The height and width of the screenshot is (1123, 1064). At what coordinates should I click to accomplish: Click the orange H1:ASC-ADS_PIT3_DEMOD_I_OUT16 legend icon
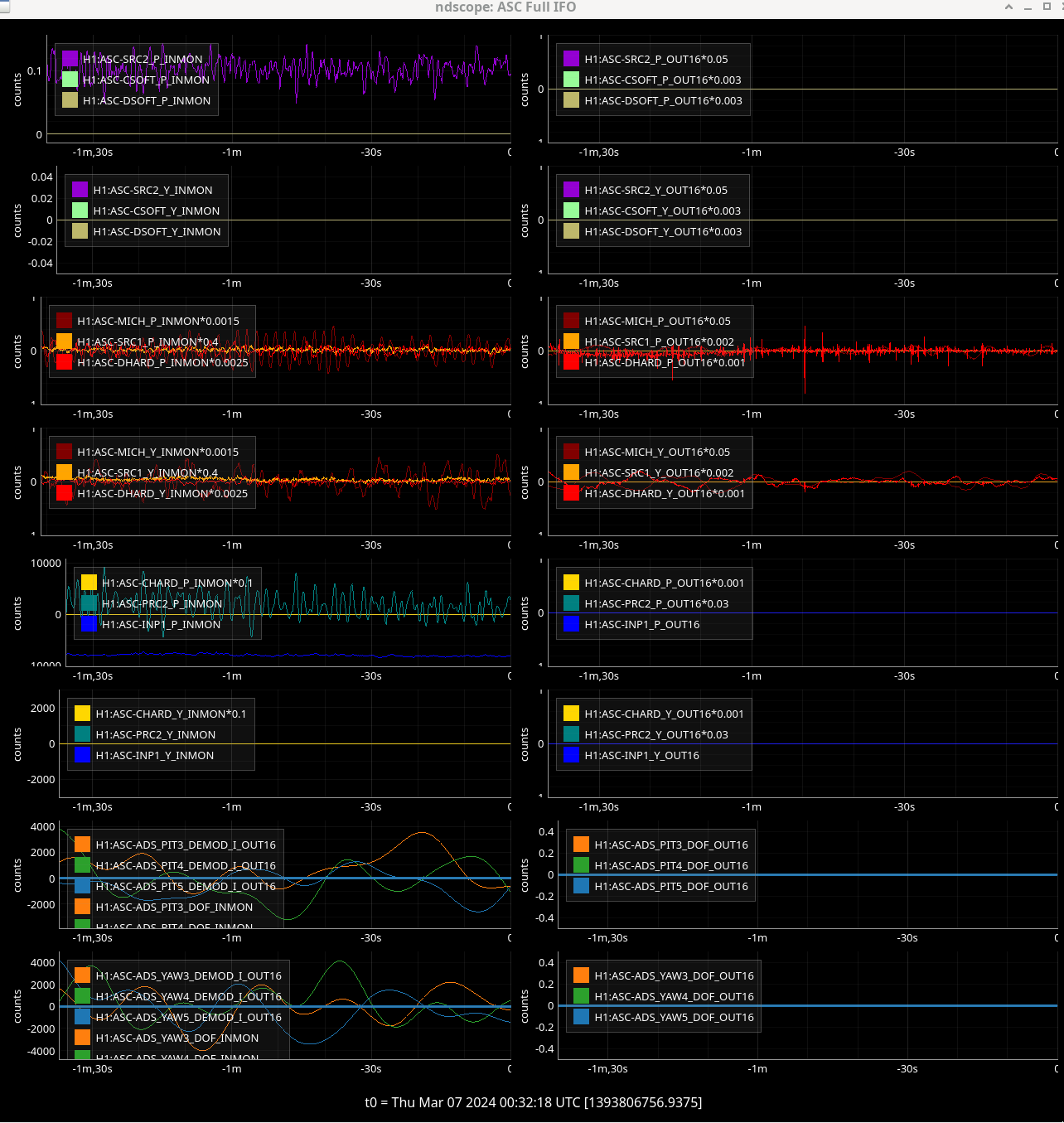click(x=82, y=845)
